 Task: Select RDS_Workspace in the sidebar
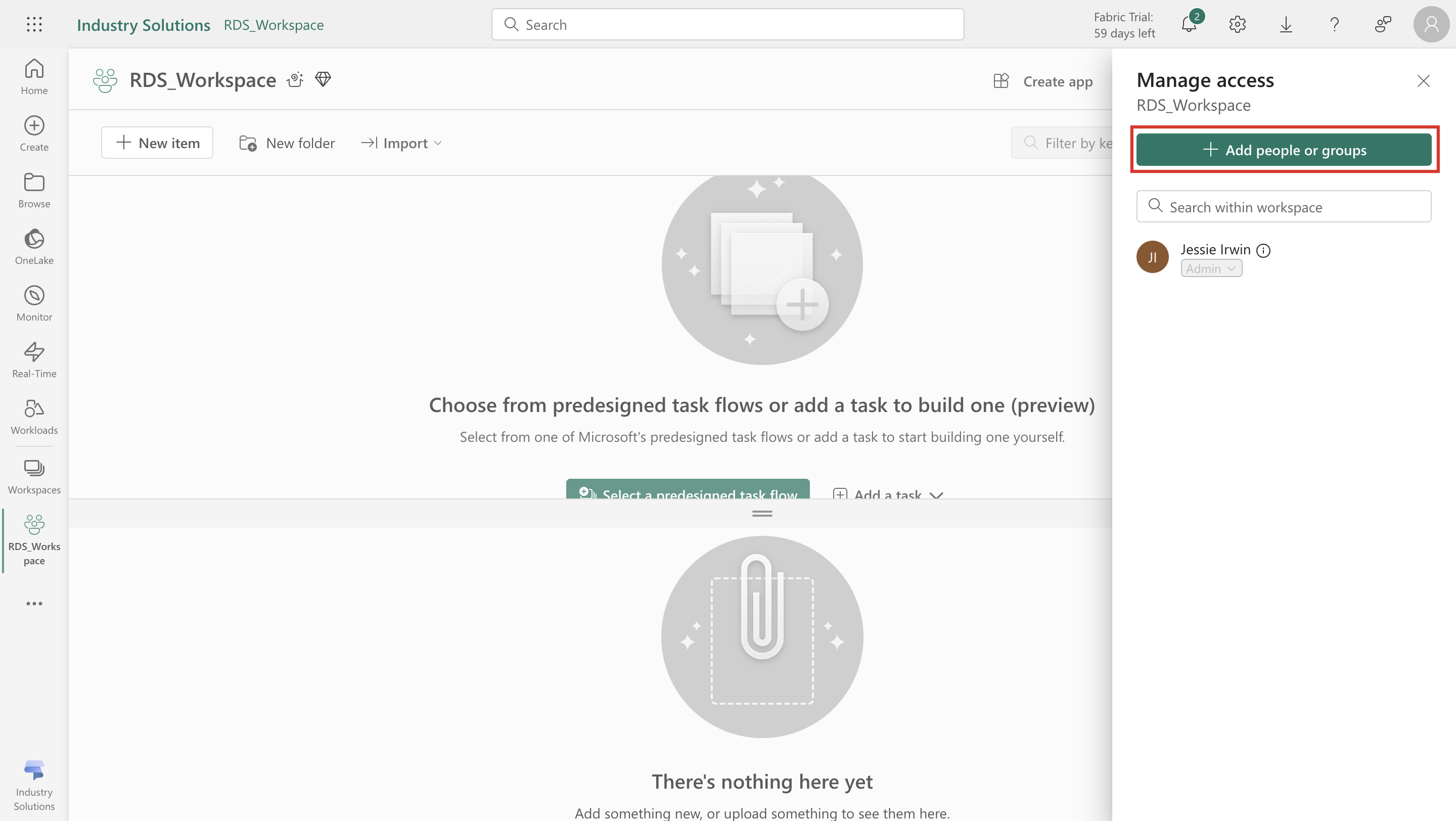tap(34, 539)
